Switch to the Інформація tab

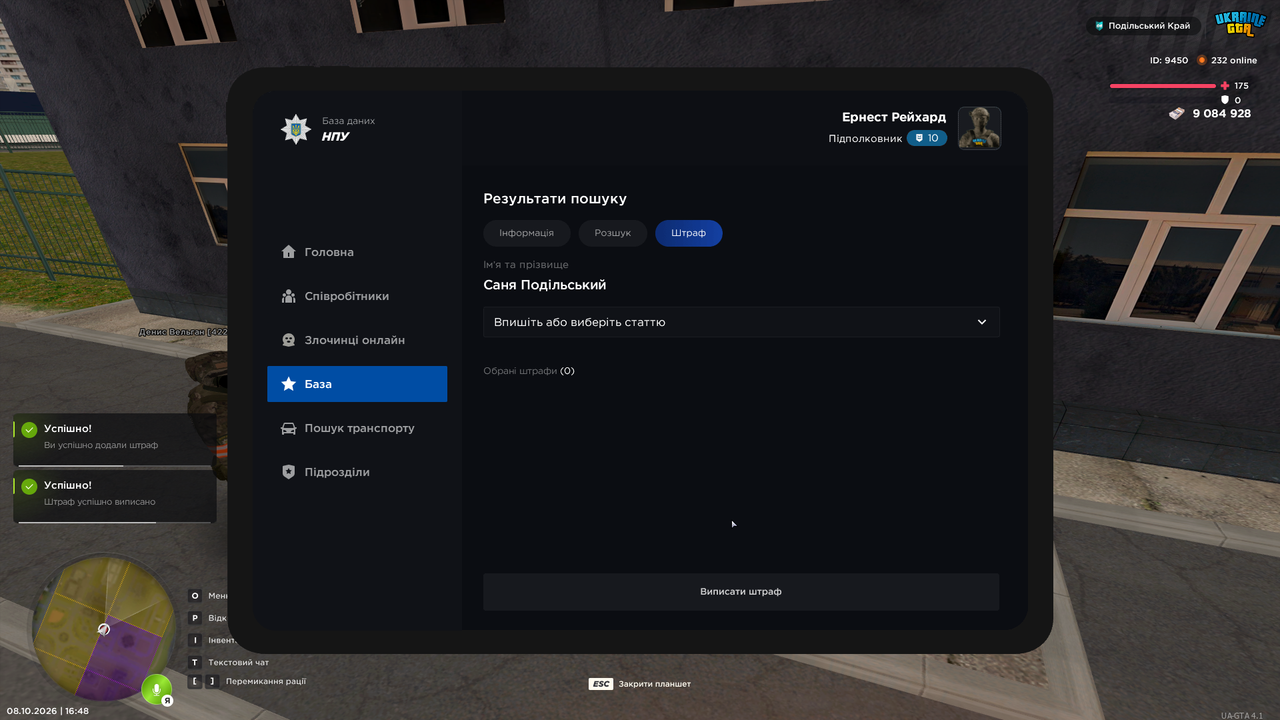(x=526, y=233)
